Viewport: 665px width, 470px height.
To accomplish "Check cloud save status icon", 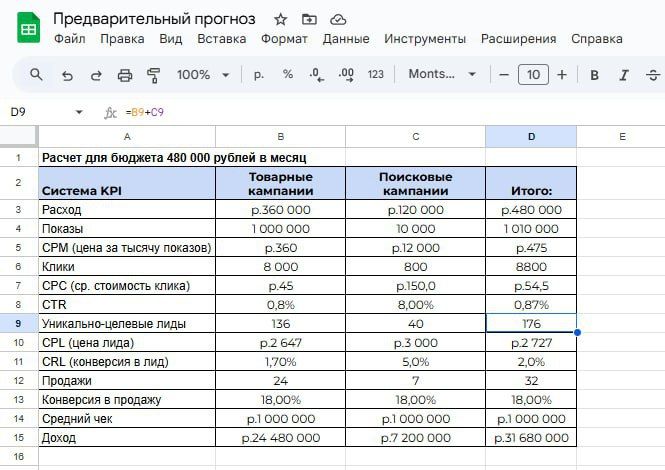I will 338,20.
